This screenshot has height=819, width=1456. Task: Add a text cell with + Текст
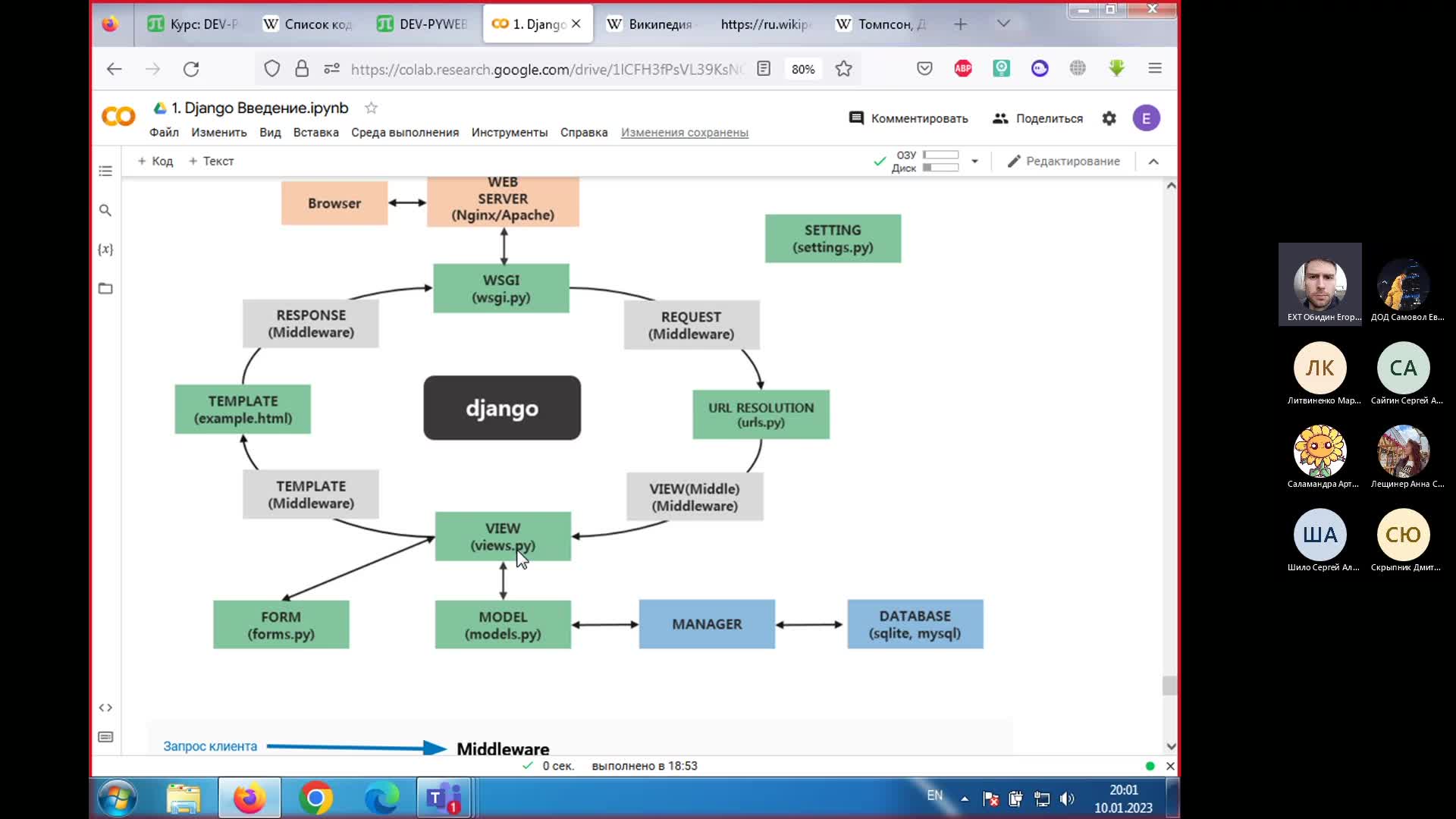211,161
